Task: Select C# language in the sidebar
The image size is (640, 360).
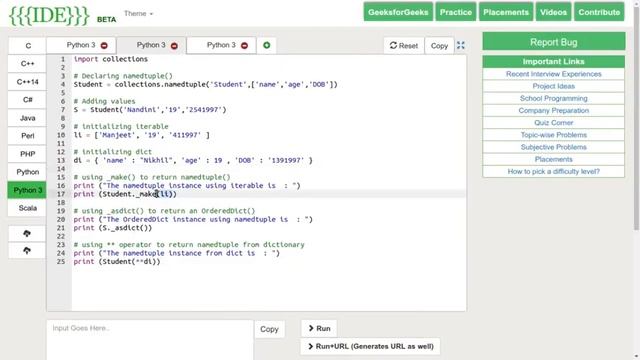Action: point(27,100)
